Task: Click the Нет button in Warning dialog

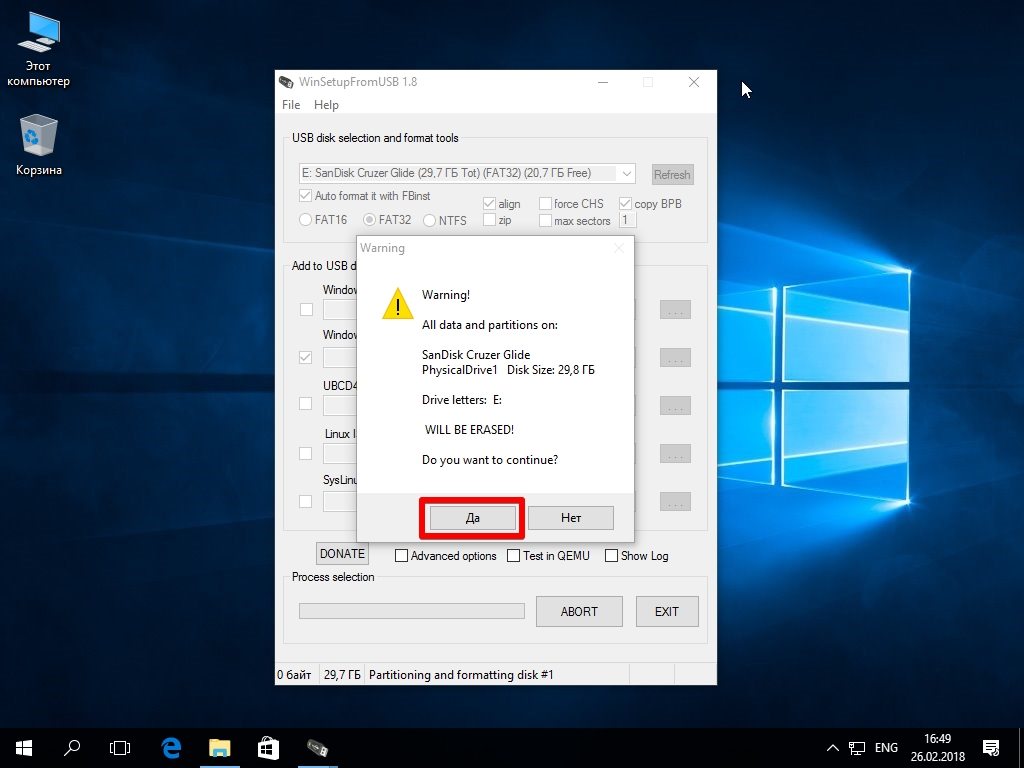Action: [571, 518]
